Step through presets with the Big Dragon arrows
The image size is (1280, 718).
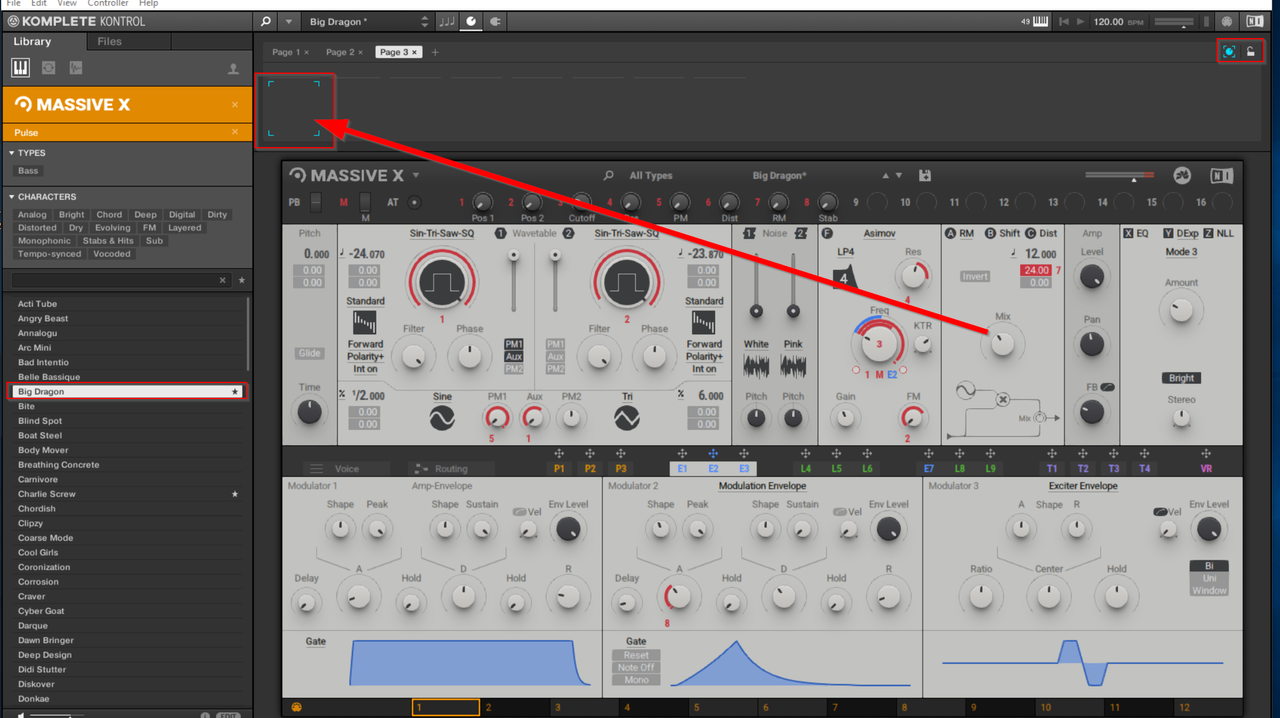(x=425, y=21)
